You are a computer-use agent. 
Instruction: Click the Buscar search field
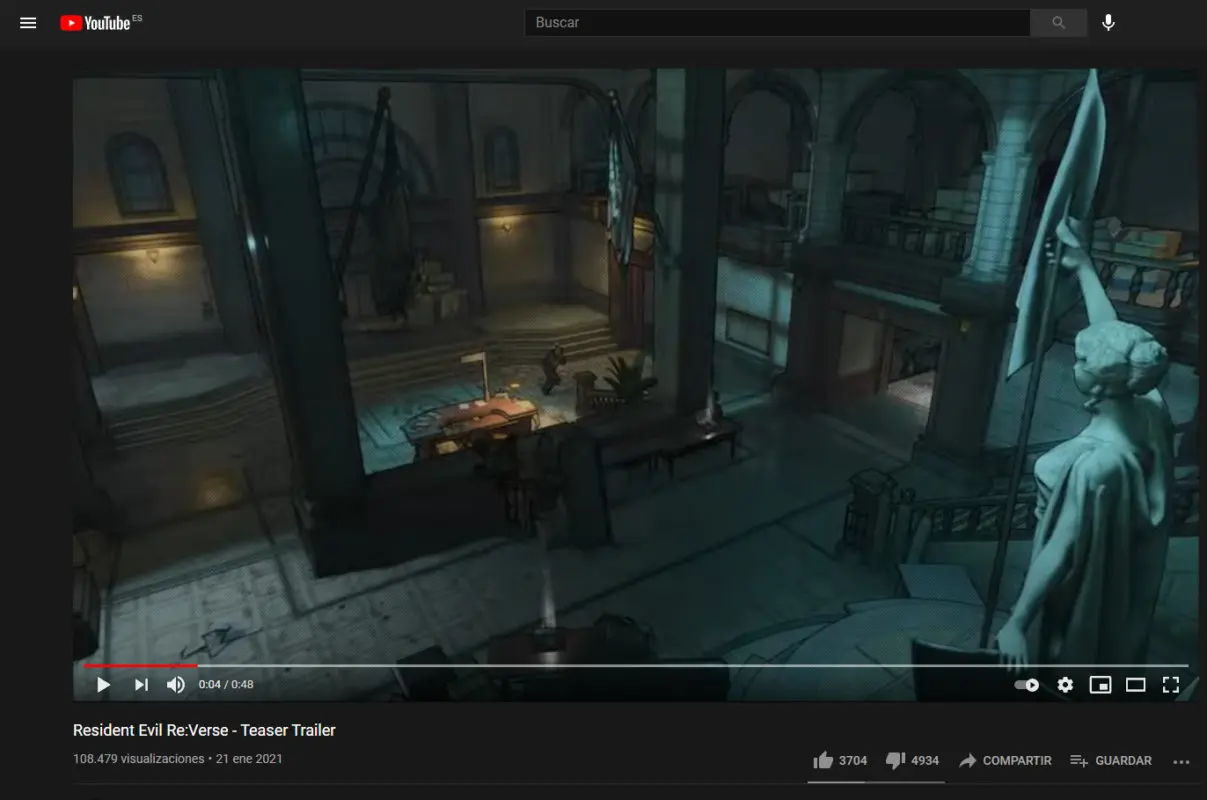[776, 23]
